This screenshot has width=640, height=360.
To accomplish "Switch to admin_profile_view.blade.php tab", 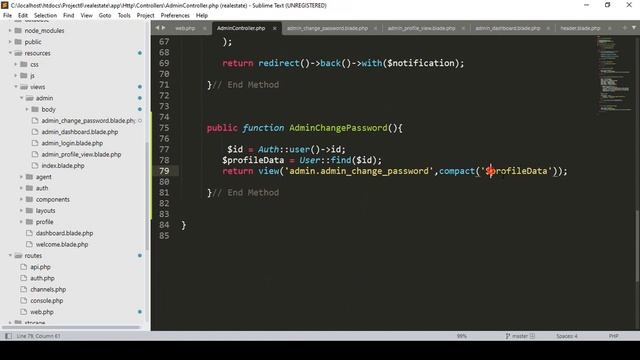I will pos(422,28).
